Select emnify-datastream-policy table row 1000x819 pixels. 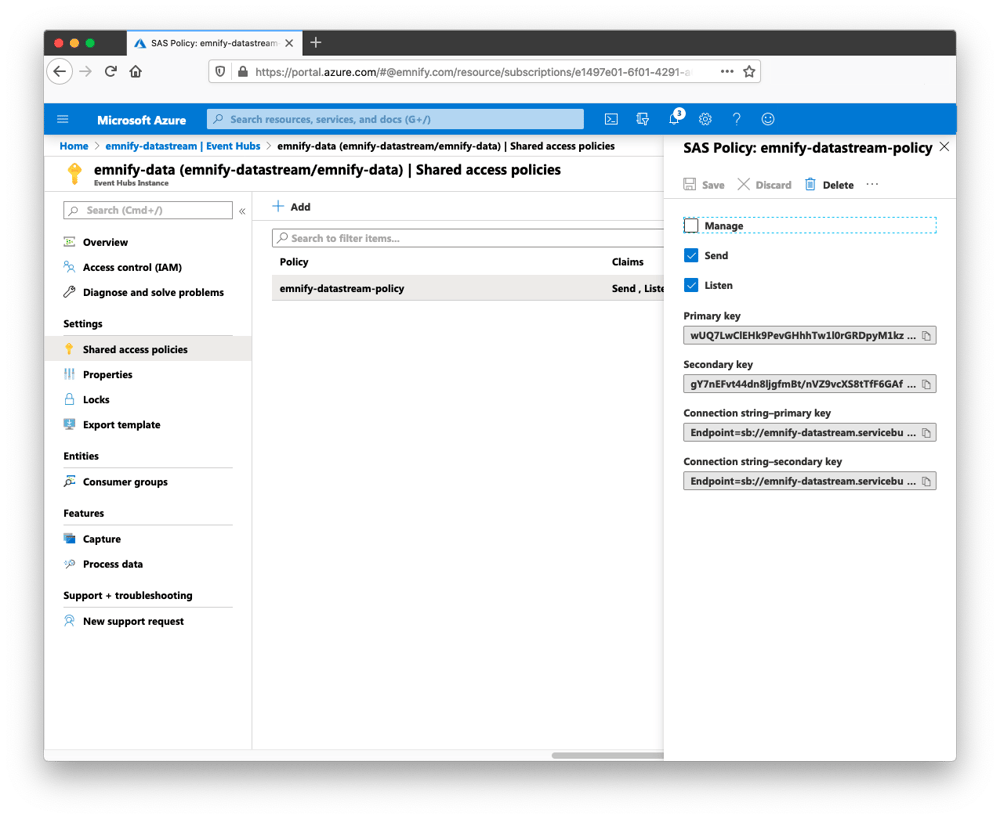coord(467,288)
